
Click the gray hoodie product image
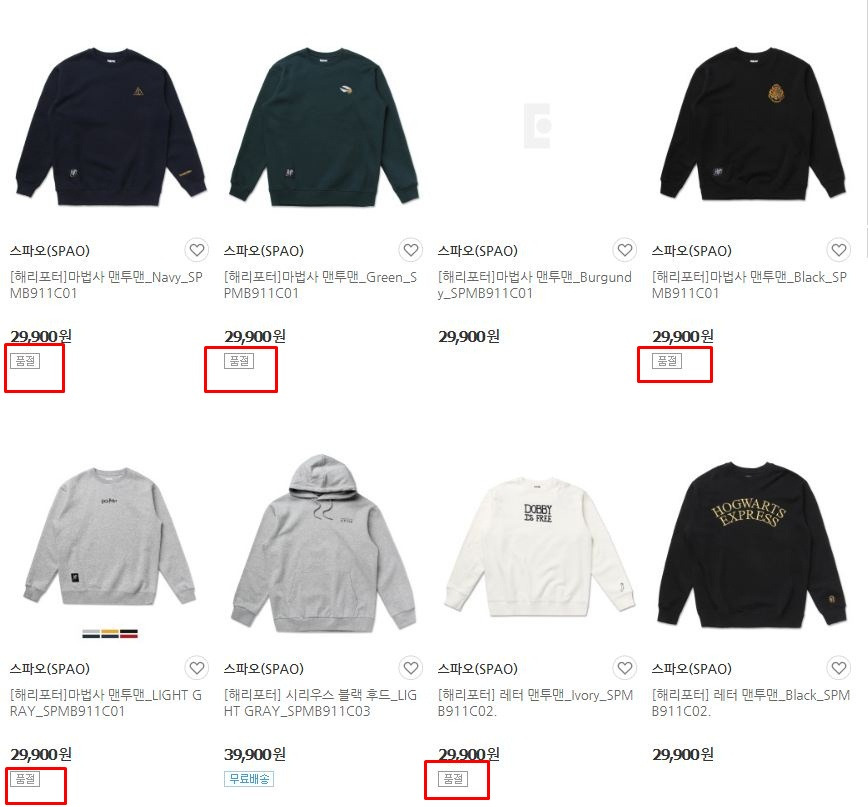[x=324, y=544]
